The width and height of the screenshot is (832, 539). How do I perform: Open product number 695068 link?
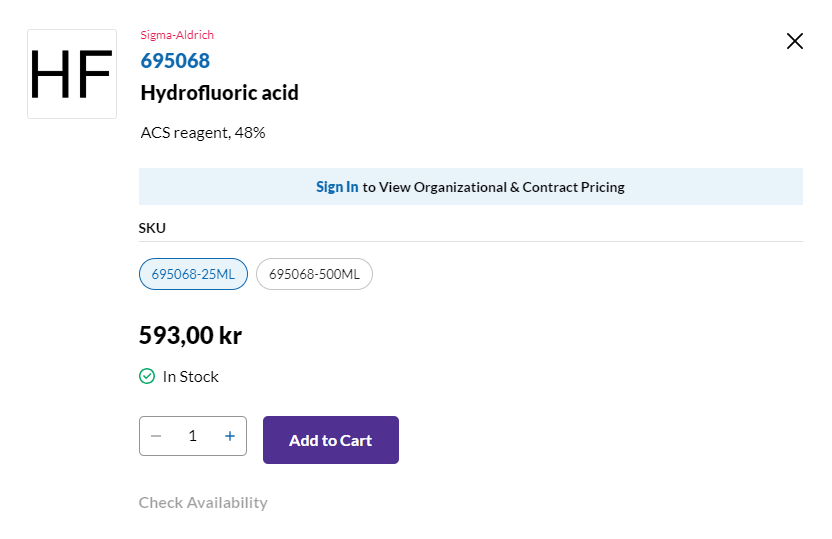click(x=175, y=61)
